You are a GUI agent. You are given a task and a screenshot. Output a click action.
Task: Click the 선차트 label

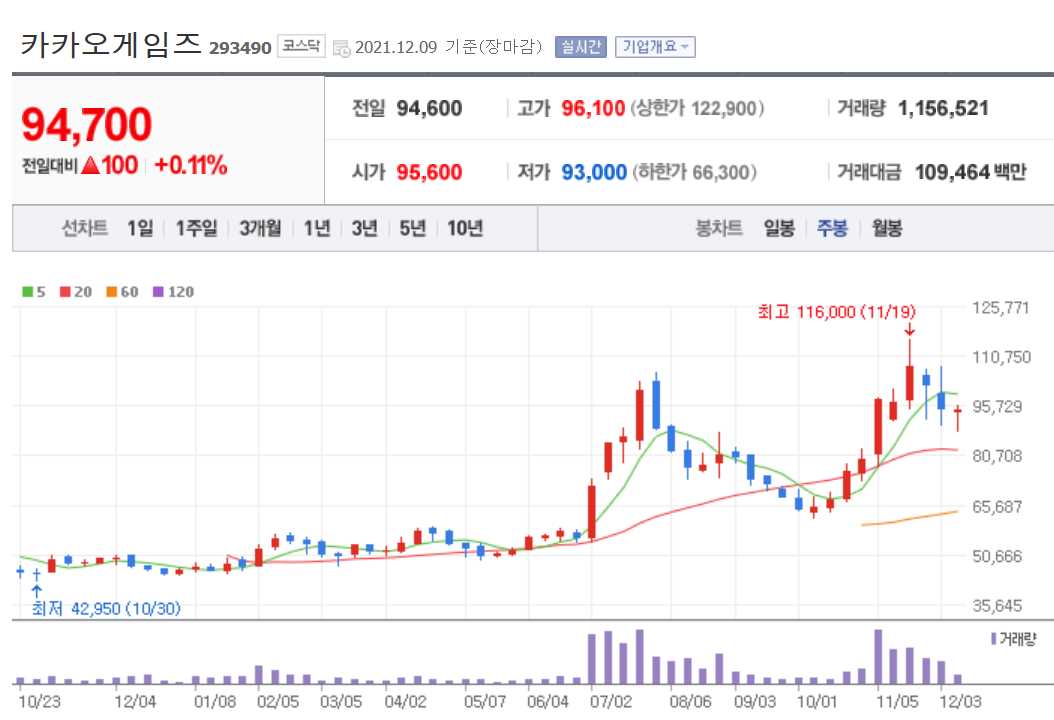85,229
